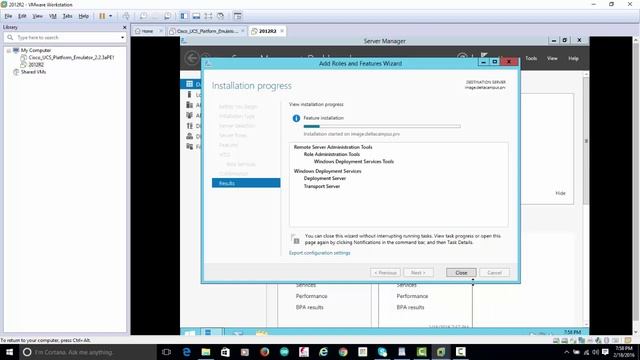Click the 'Deployment Server' entry
Image resolution: width=640 pixels, height=360 pixels.
click(x=324, y=178)
